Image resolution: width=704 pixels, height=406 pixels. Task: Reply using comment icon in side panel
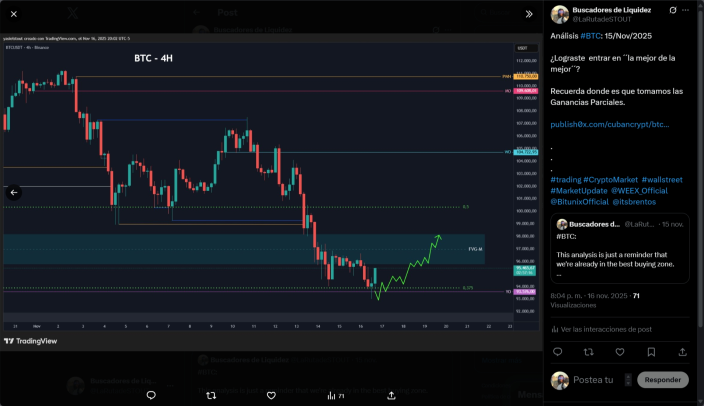[x=558, y=352]
